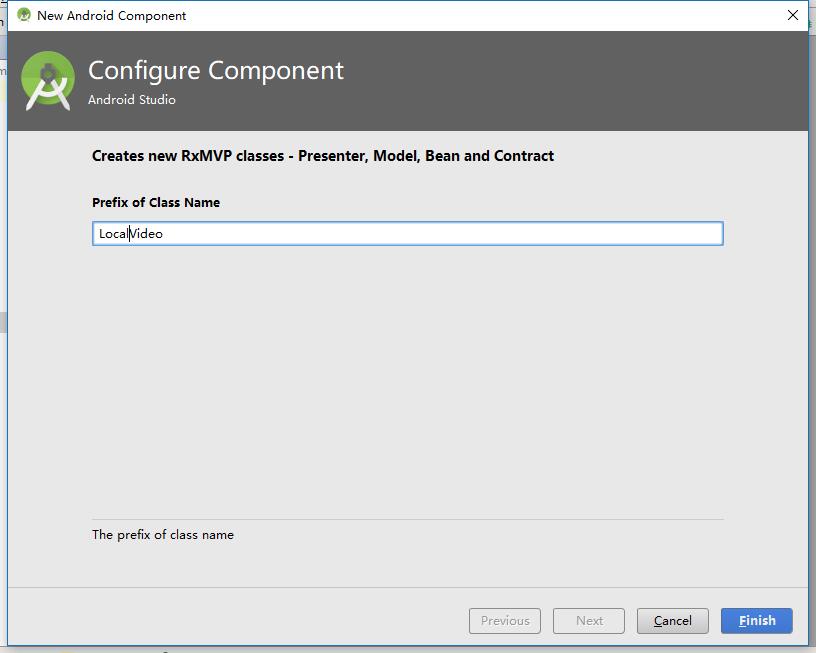
Task: Click the disabled Next button
Action: 589,620
